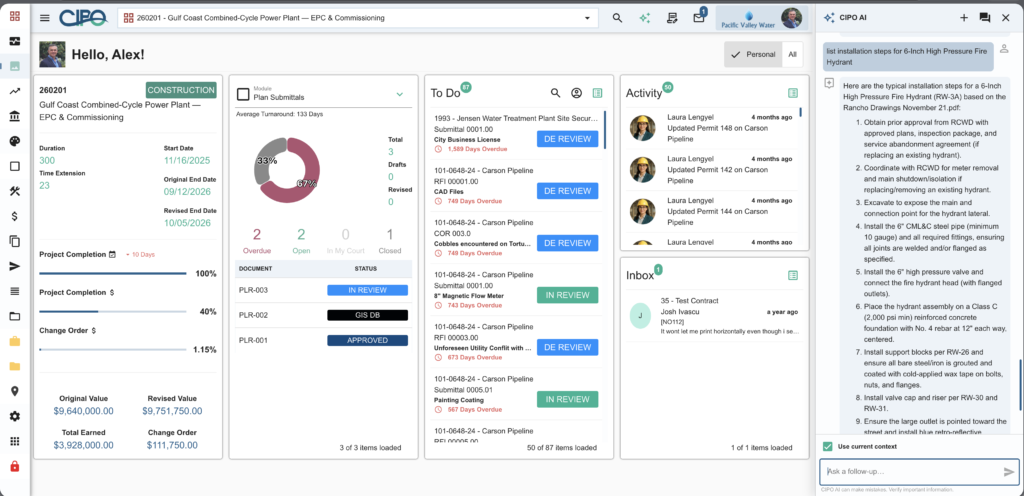Open the dollar sign sidebar icon

(14, 216)
